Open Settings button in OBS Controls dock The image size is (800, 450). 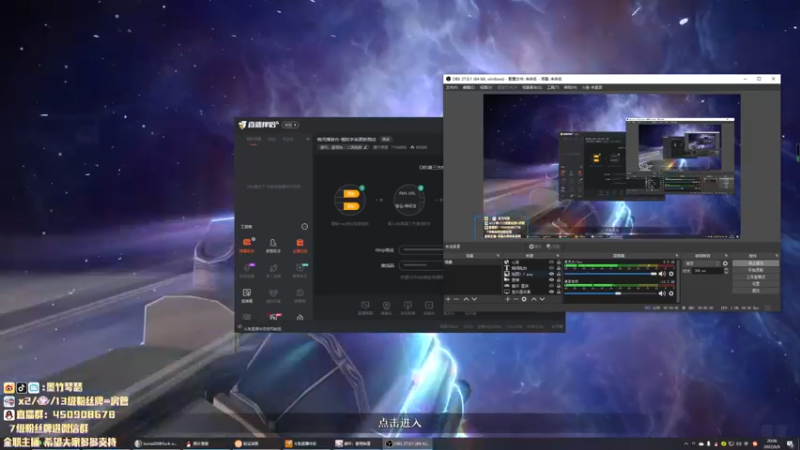pyautogui.click(x=756, y=284)
